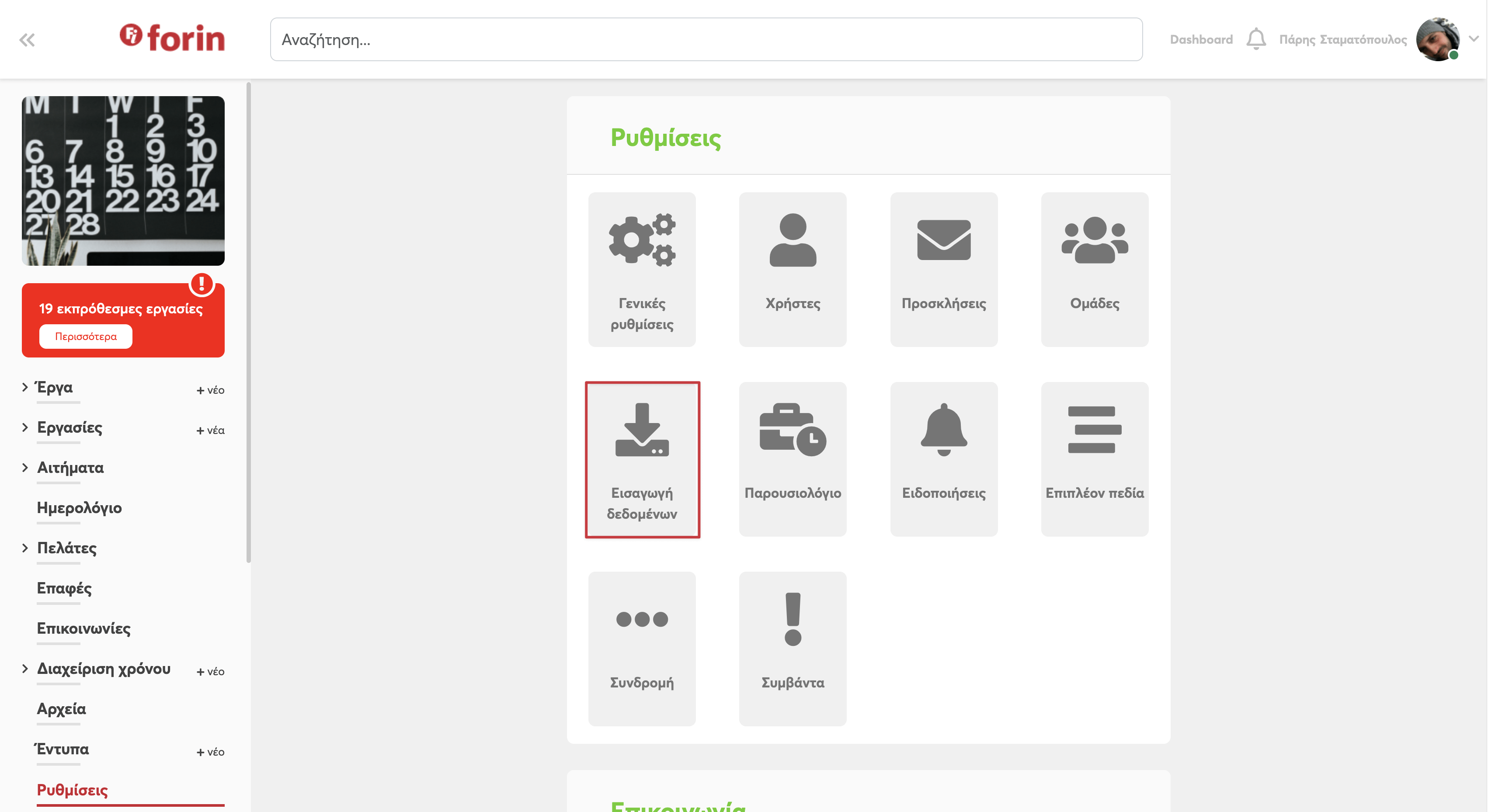The width and height of the screenshot is (1488, 812).
Task: Open Εισαγωγή δεδομένων import tile
Action: [642, 459]
